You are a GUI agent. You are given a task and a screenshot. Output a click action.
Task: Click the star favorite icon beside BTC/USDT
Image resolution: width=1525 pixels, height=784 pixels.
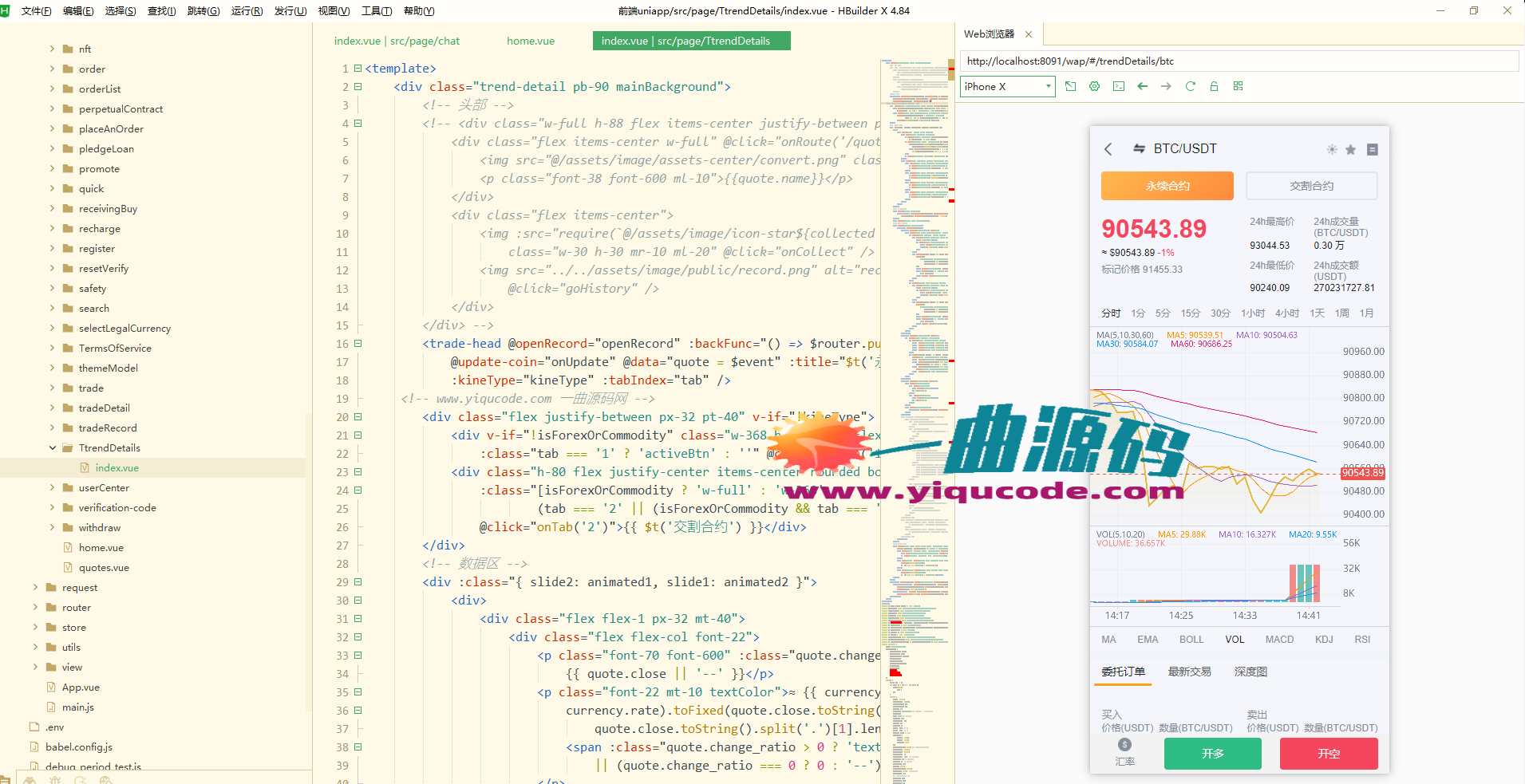[1350, 149]
